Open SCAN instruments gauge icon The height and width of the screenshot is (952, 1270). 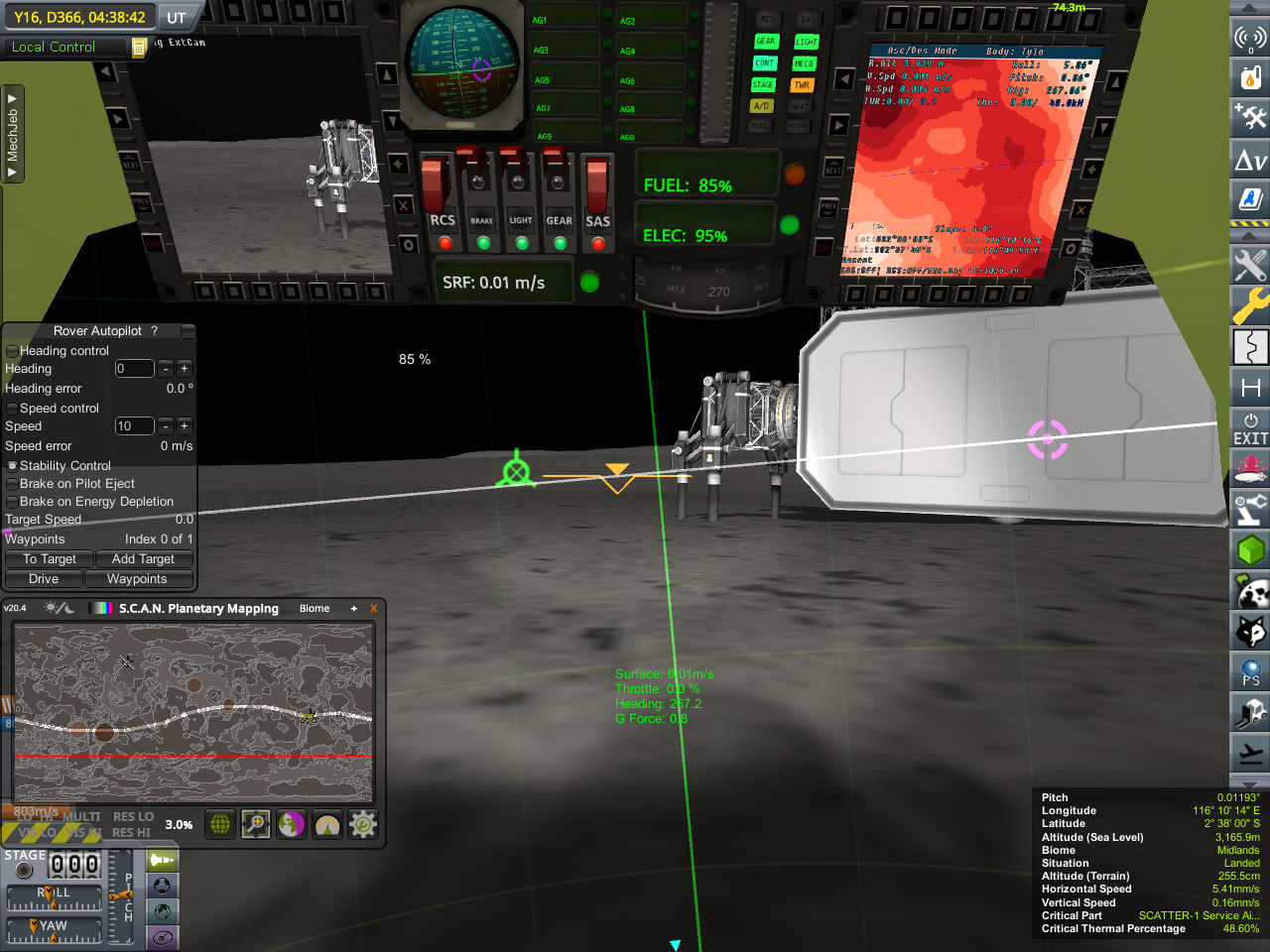coord(327,824)
